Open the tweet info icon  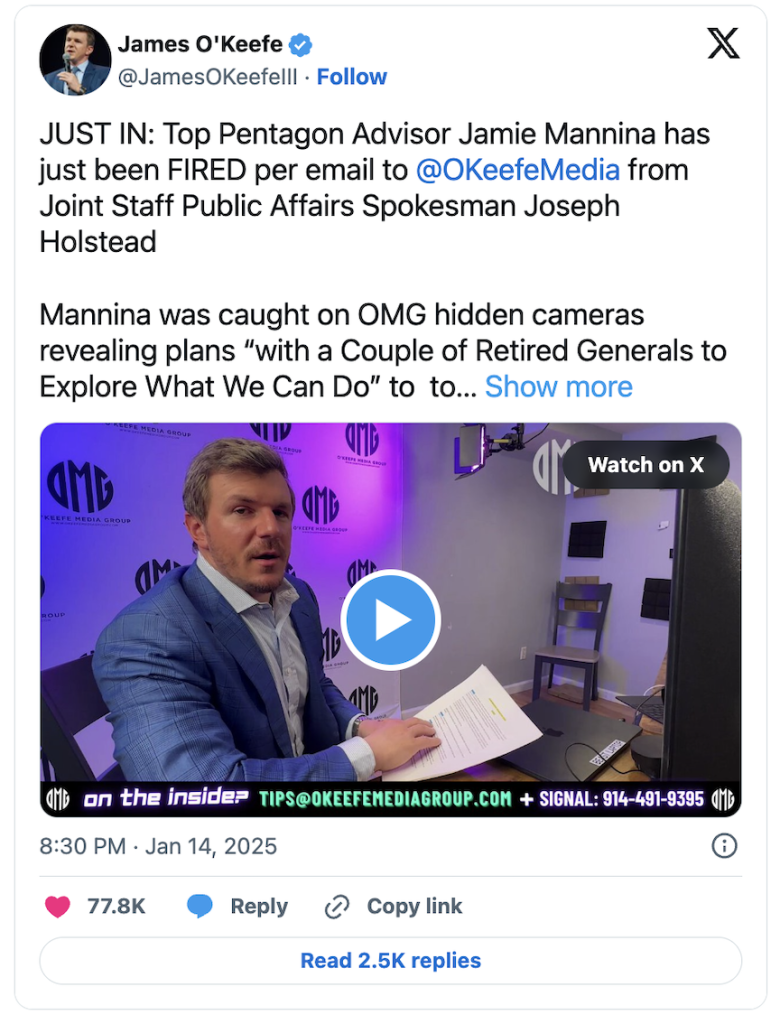point(723,846)
